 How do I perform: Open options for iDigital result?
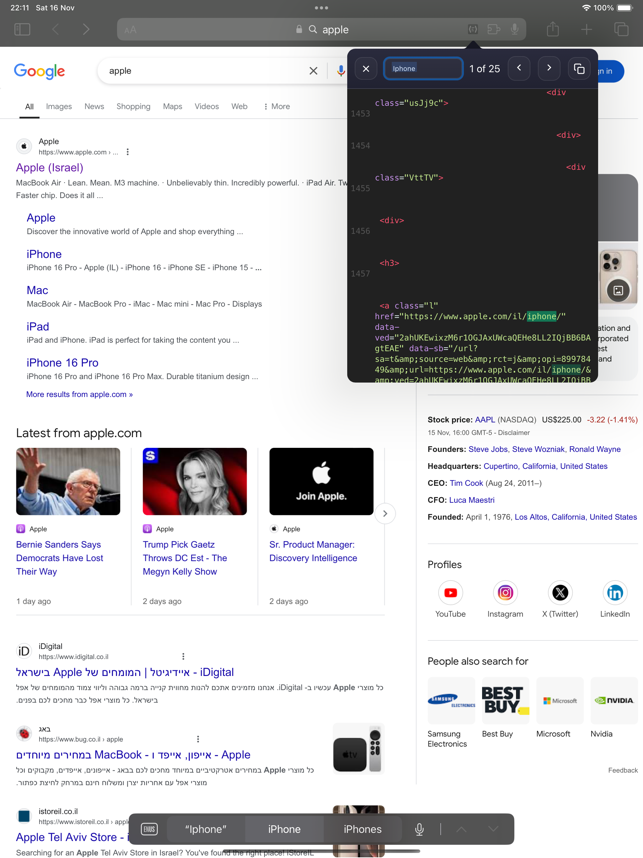coord(183,656)
